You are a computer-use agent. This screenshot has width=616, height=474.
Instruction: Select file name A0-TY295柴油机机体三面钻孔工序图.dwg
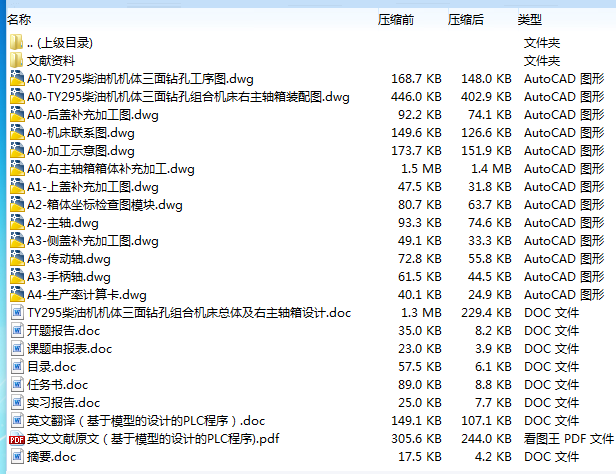[x=140, y=79]
